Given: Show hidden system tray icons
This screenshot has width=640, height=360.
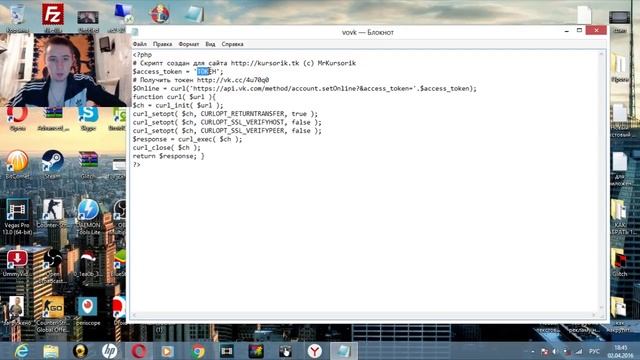Looking at the screenshot, I should point(533,351).
